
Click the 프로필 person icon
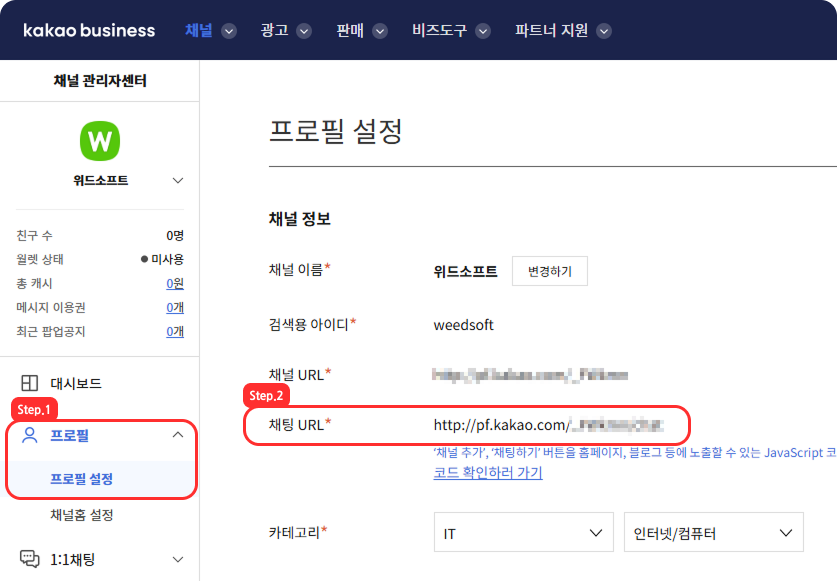(x=29, y=435)
